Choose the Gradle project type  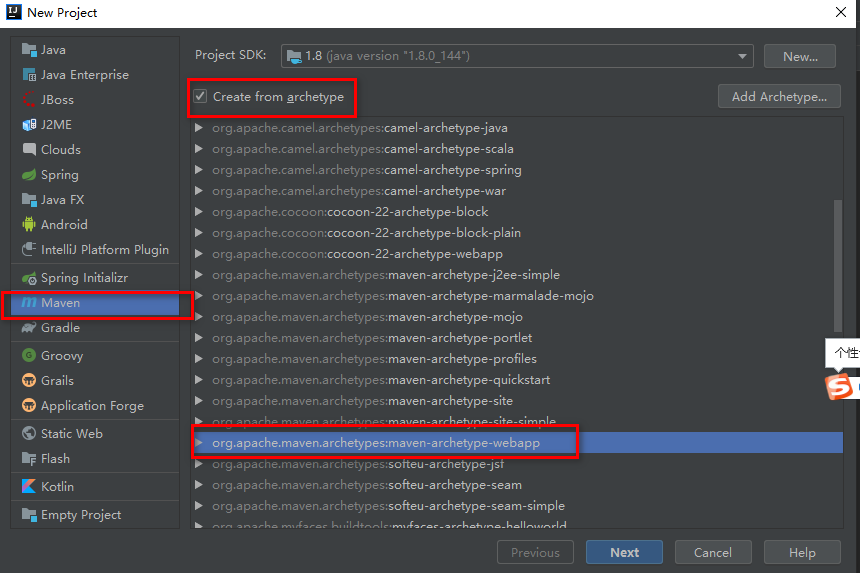[95, 328]
